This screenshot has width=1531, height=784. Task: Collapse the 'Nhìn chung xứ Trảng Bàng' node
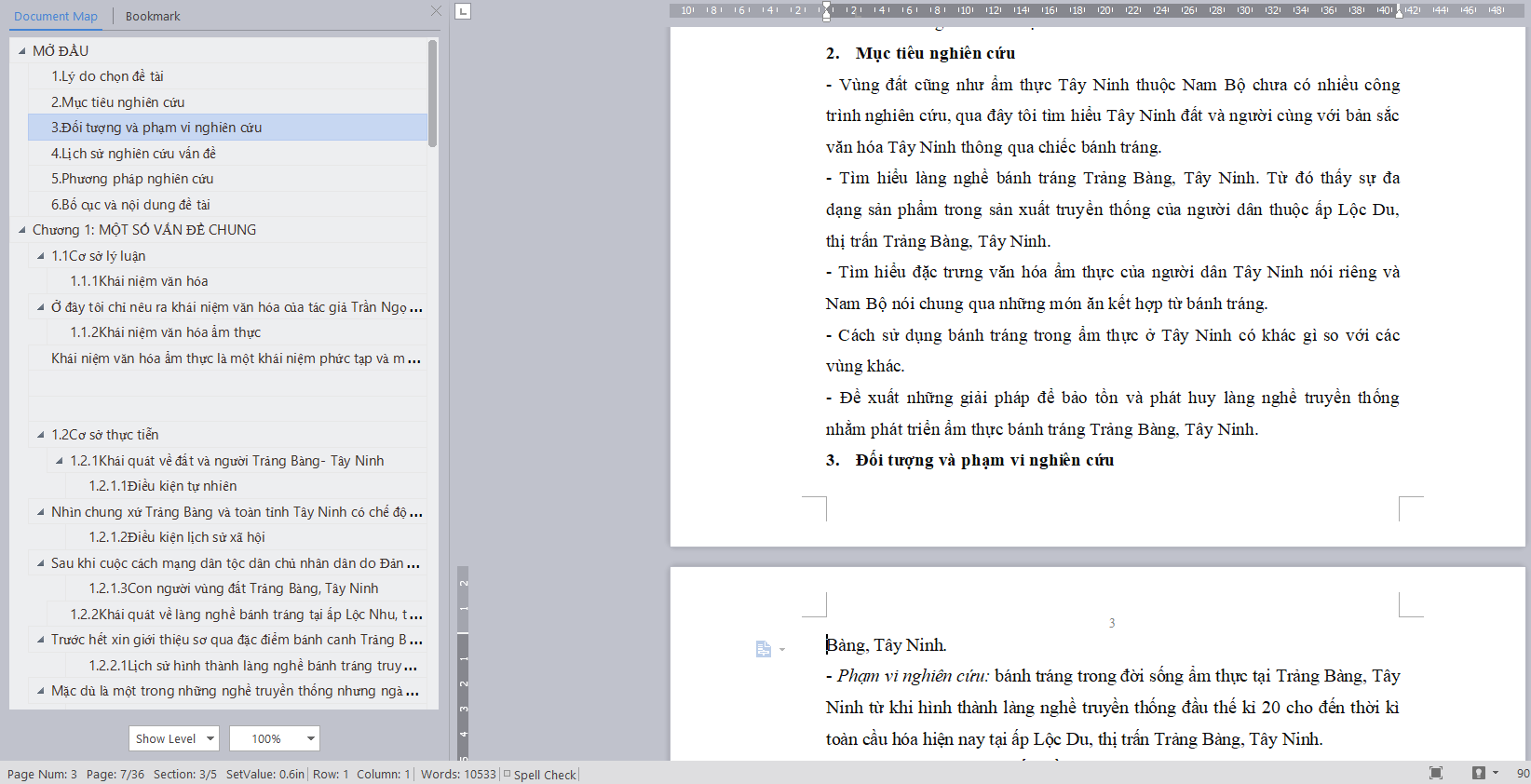click(x=40, y=511)
